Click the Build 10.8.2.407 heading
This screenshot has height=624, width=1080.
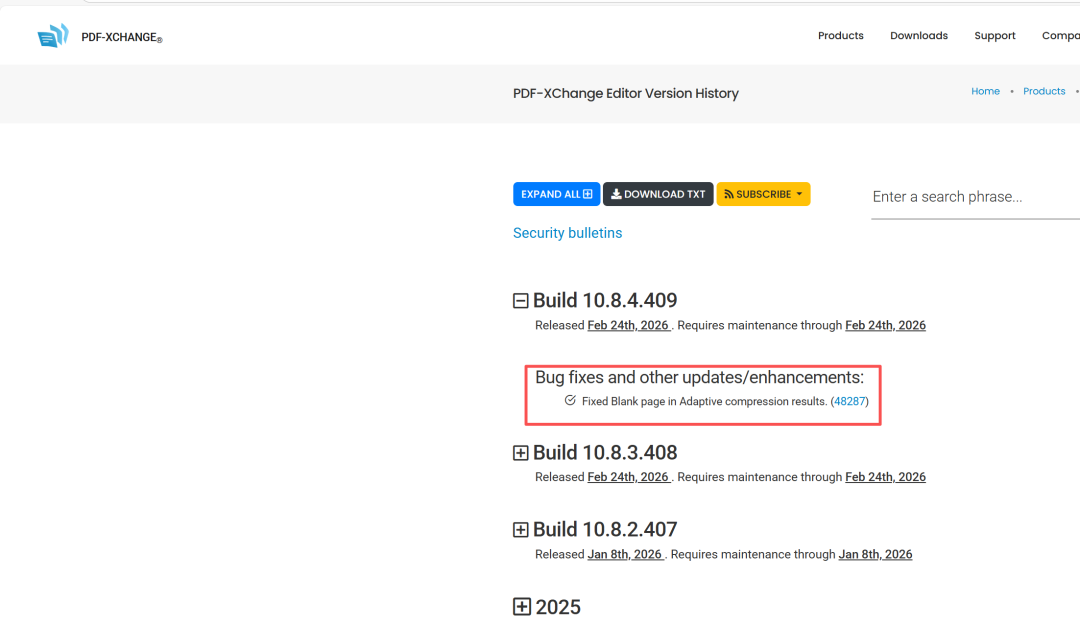point(605,530)
